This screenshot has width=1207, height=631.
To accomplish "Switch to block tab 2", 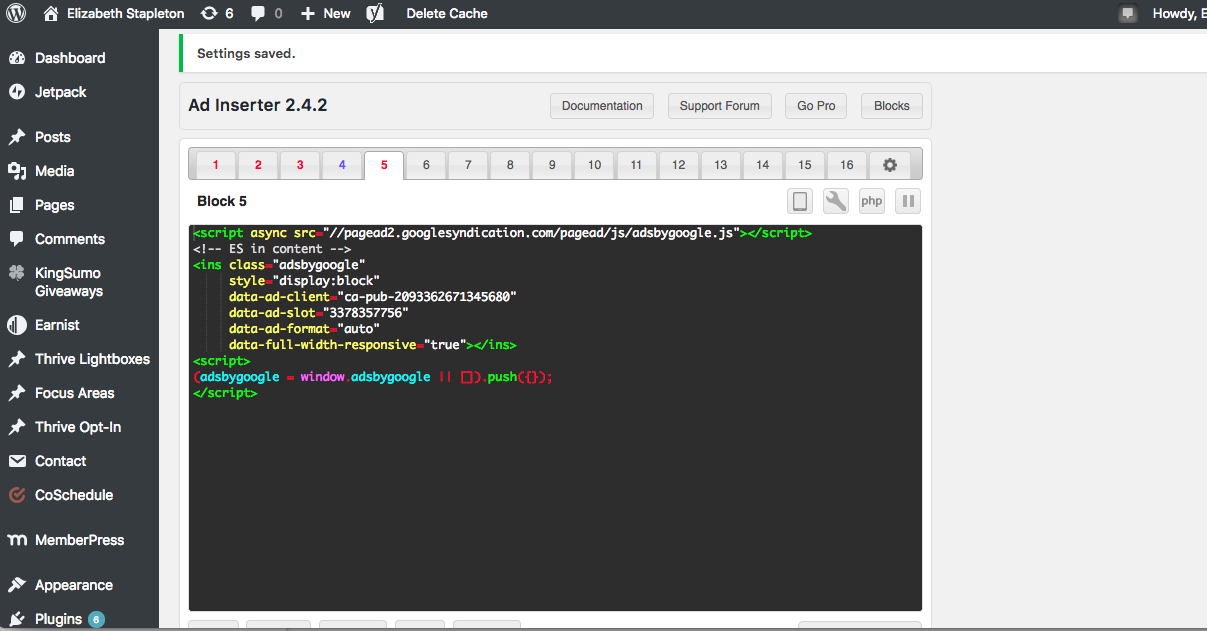I will click(258, 165).
